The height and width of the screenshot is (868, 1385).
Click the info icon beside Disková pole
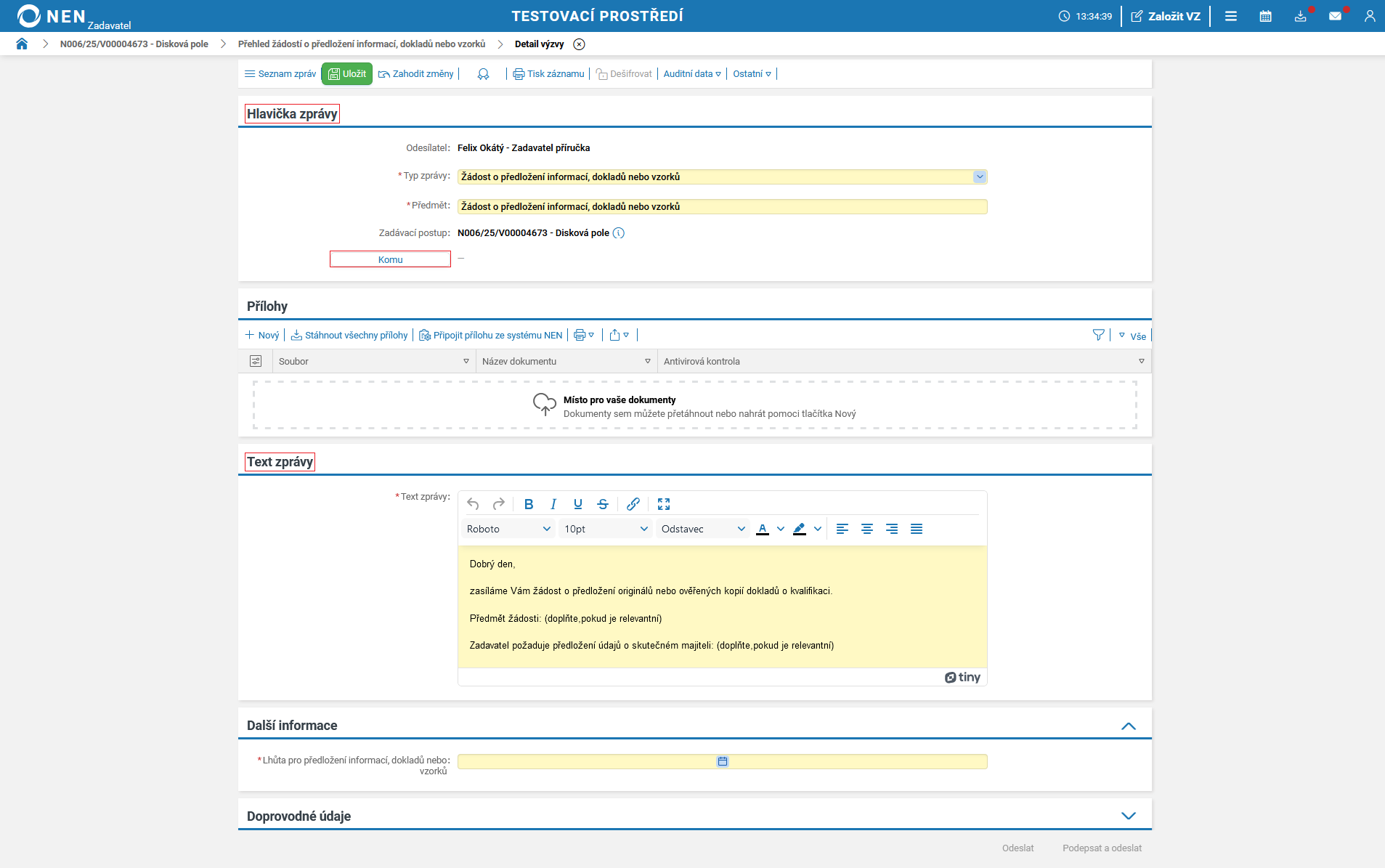618,233
